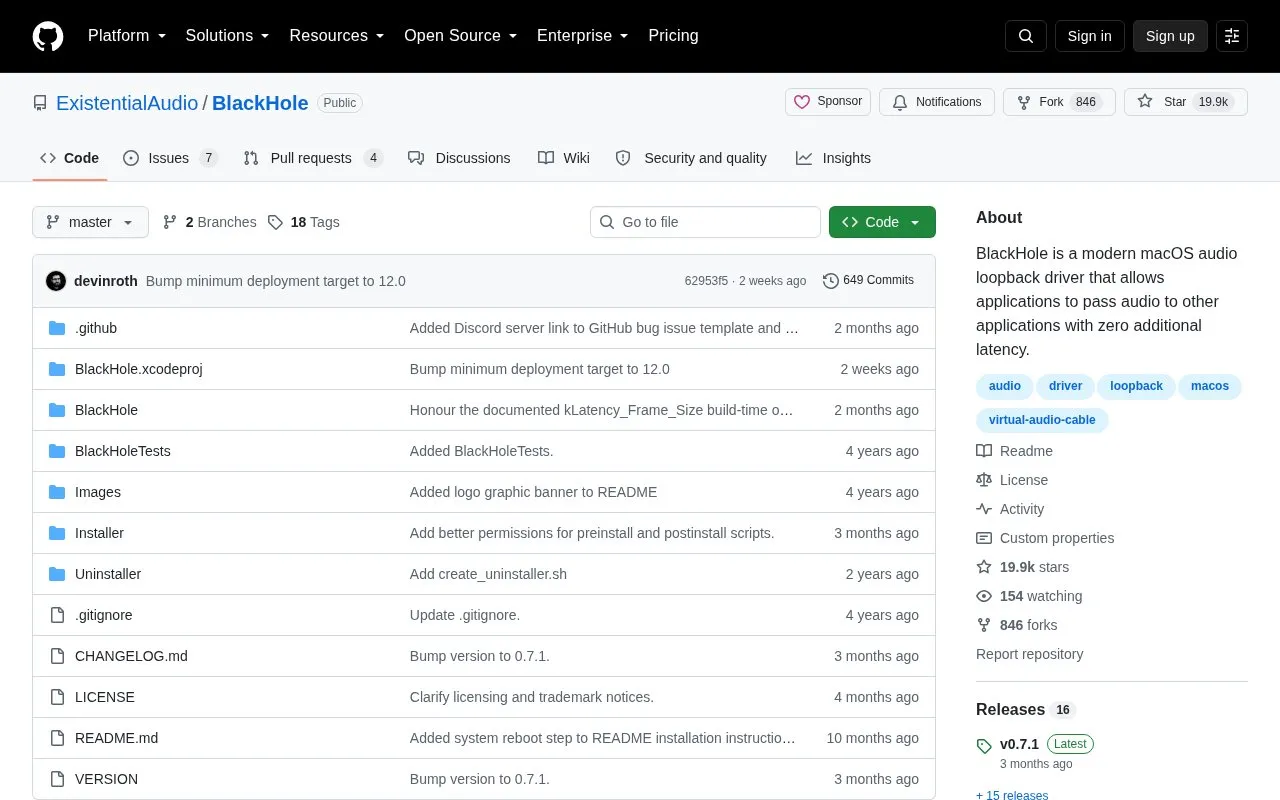This screenshot has width=1280, height=800.
Task: Expand the Enterprise menu
Action: [582, 36]
